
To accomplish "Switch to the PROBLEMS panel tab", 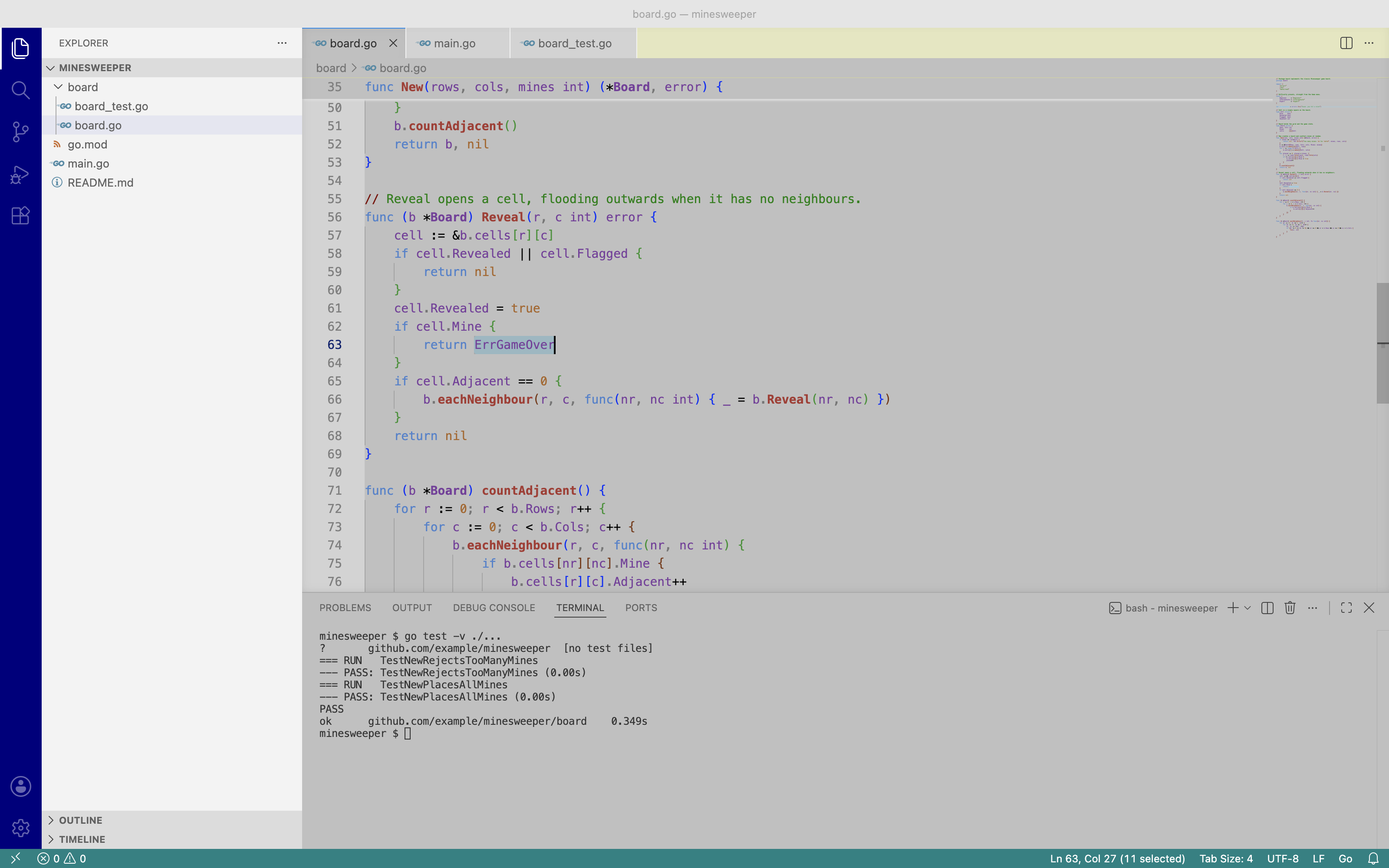I will (x=345, y=608).
